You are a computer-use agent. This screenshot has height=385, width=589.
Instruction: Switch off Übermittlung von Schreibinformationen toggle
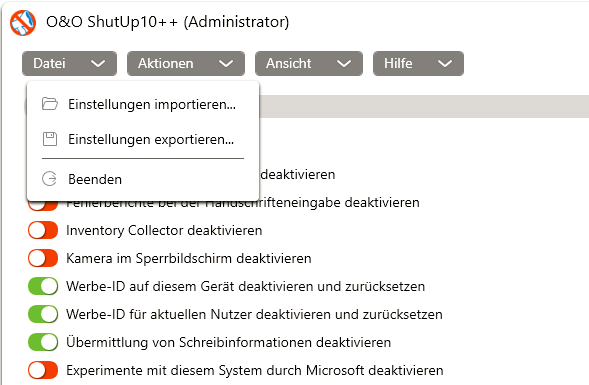pyautogui.click(x=43, y=342)
